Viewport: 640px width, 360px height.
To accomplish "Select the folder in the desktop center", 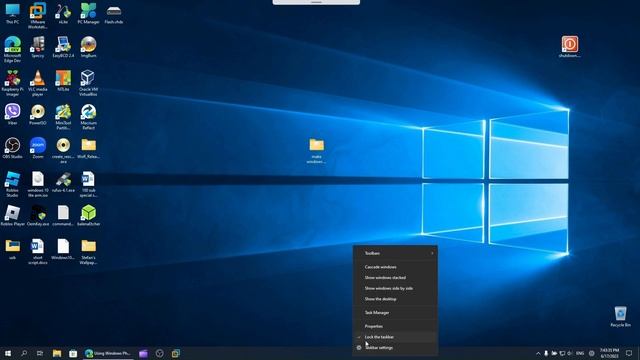I will tap(316, 151).
